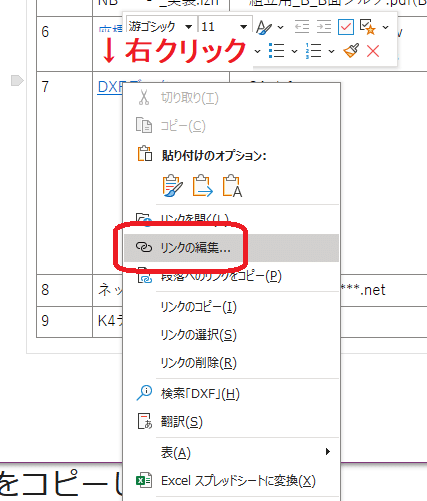Increase indent in mini toolbar
Image resolution: width=427 pixels, height=501 pixels.
(324, 27)
